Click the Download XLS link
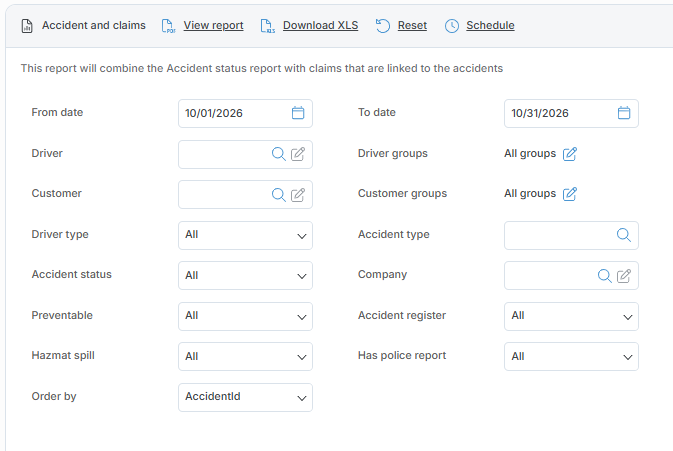 [x=320, y=25]
